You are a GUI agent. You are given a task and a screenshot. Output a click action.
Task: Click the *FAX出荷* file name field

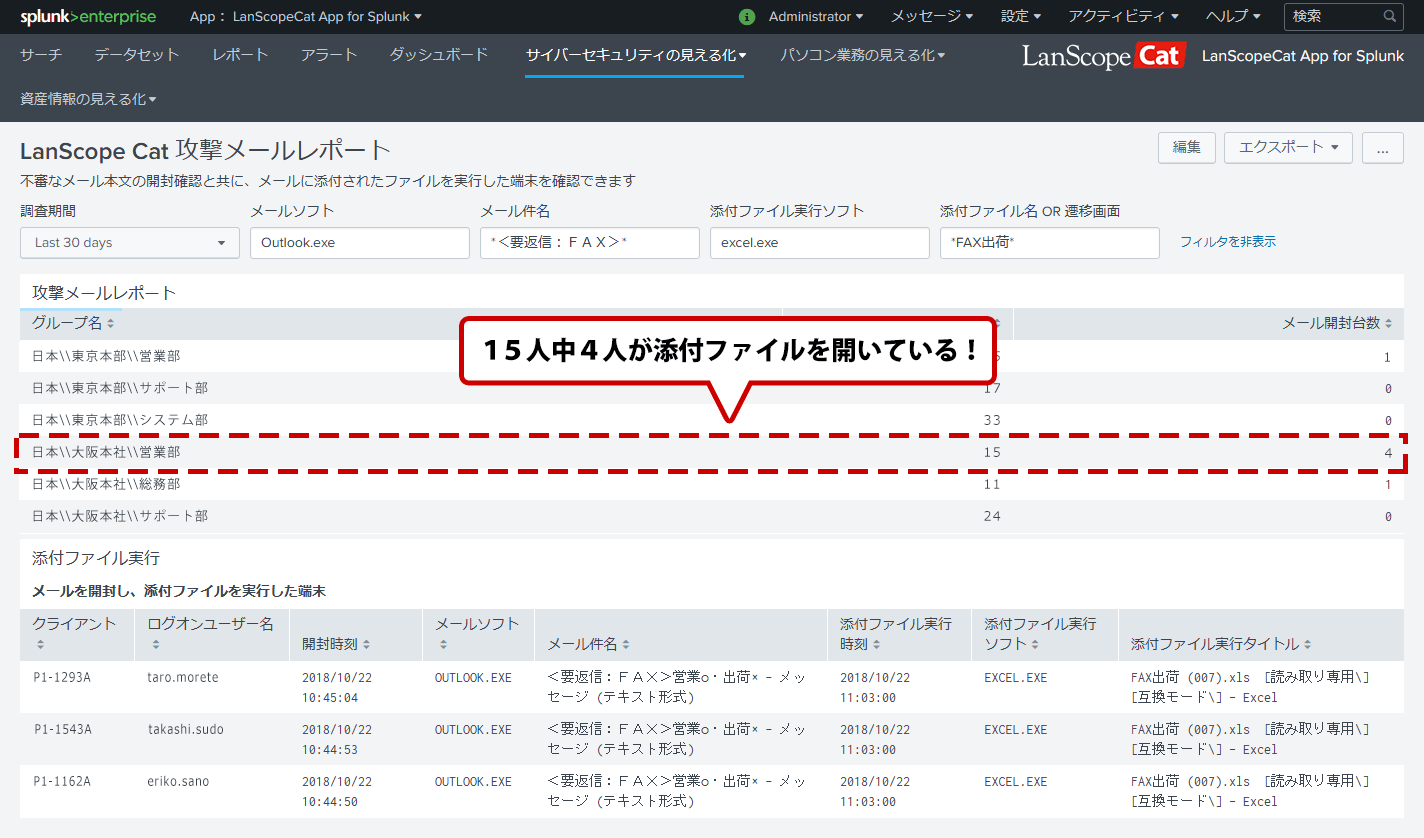pyautogui.click(x=1050, y=243)
